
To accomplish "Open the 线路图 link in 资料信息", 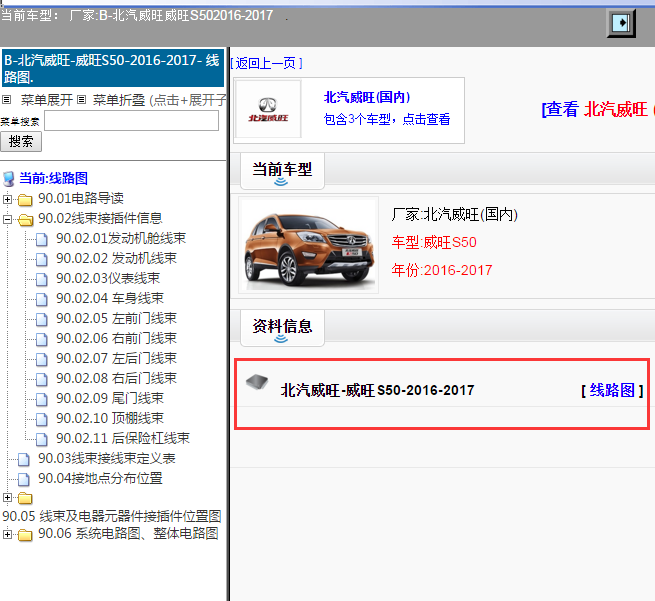I will [612, 391].
